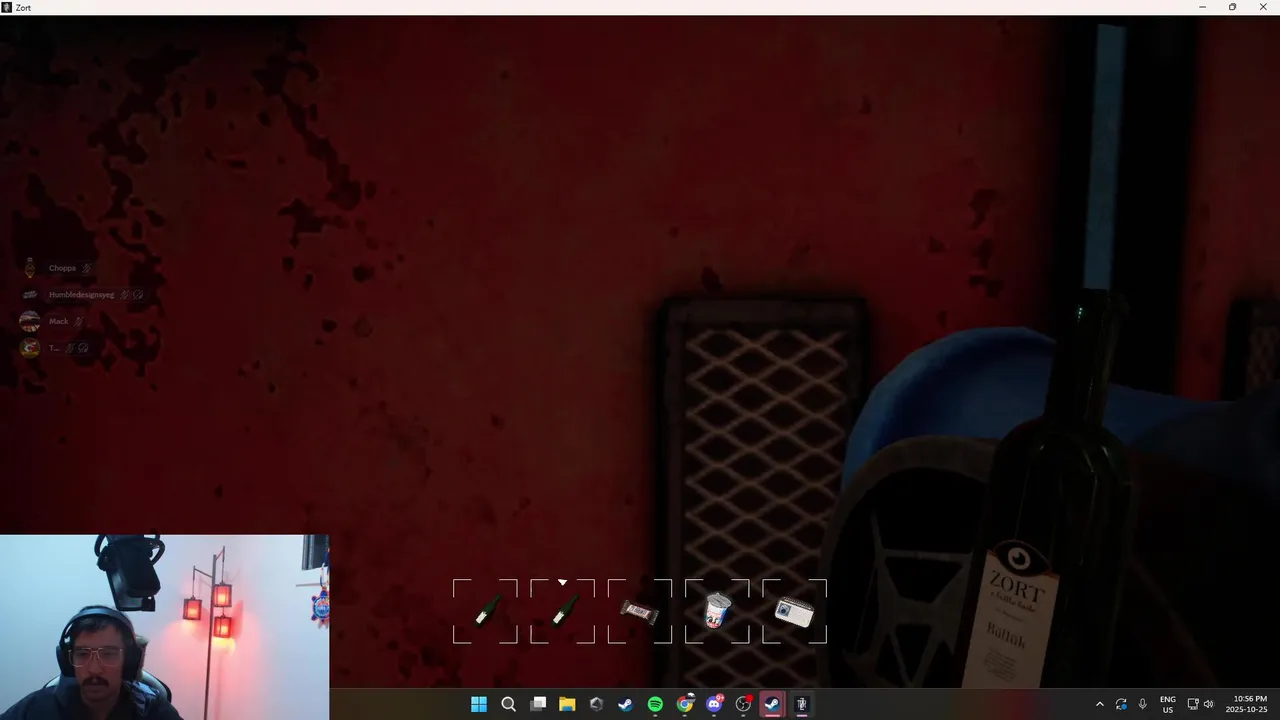Open Discord from the taskbar

pos(714,704)
